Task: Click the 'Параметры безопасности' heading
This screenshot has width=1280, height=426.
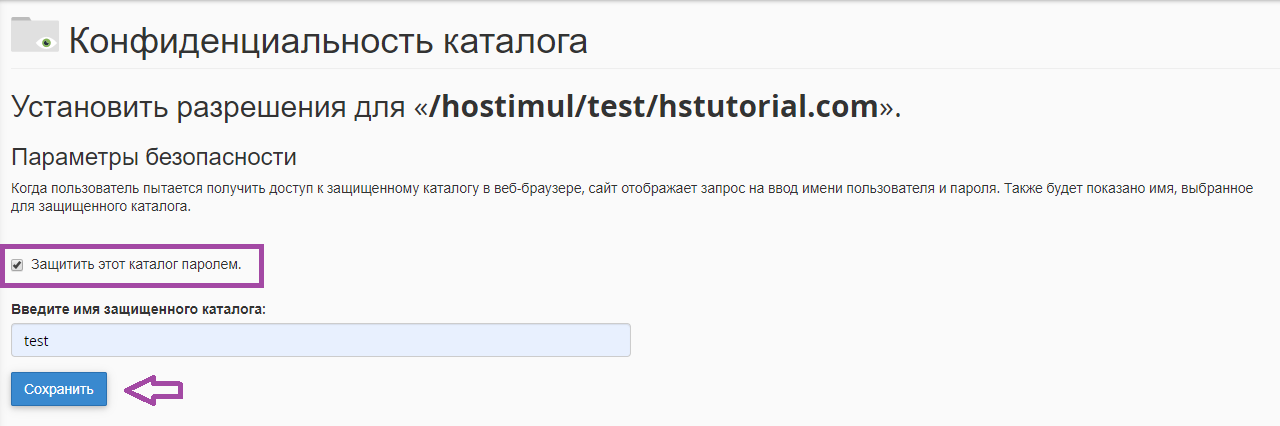Action: [154, 158]
